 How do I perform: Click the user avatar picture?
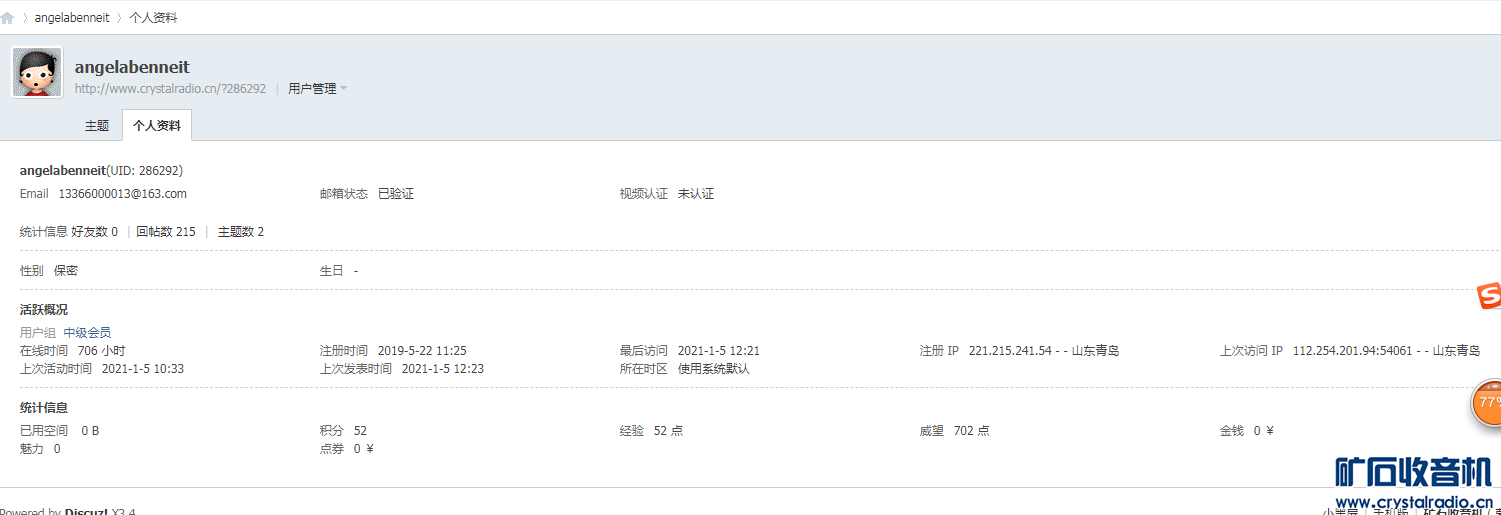click(x=37, y=72)
